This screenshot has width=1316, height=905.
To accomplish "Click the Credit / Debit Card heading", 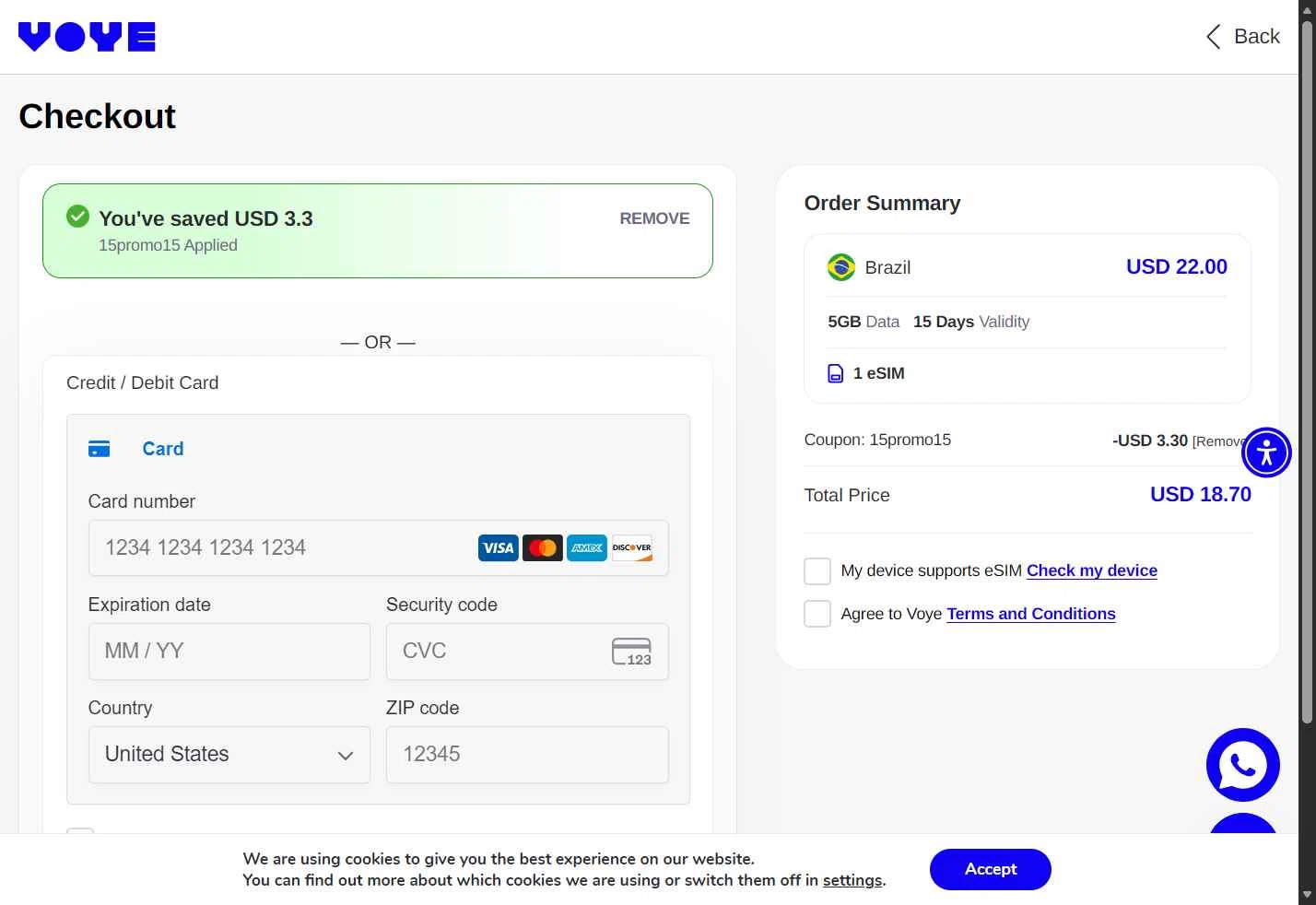I will point(143,382).
